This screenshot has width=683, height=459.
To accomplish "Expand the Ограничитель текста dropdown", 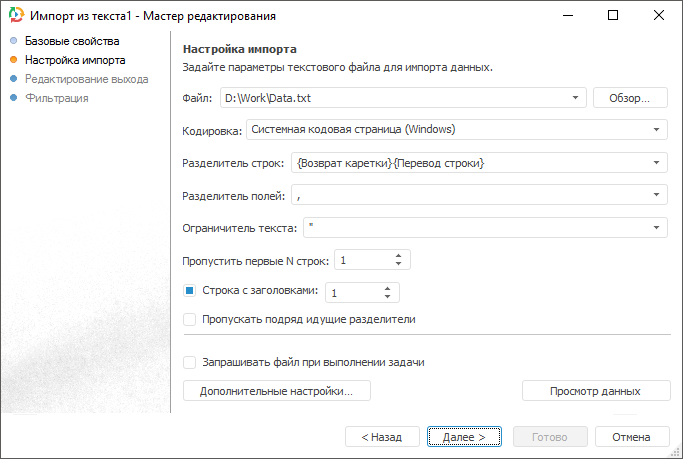I will pyautogui.click(x=656, y=229).
